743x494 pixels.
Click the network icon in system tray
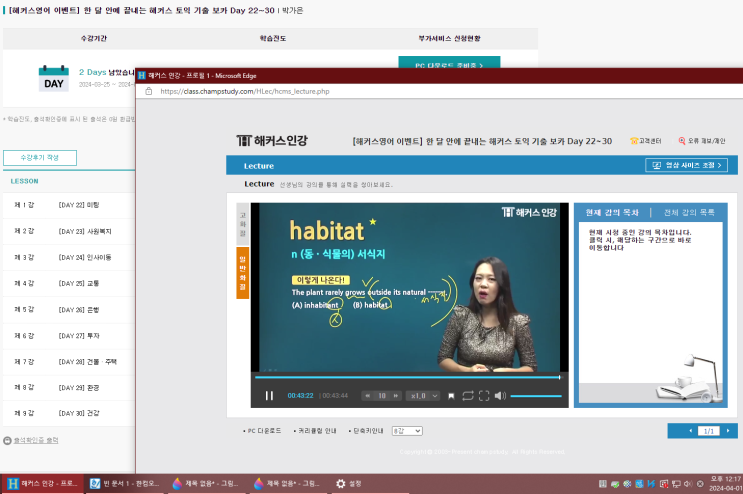tap(676, 484)
